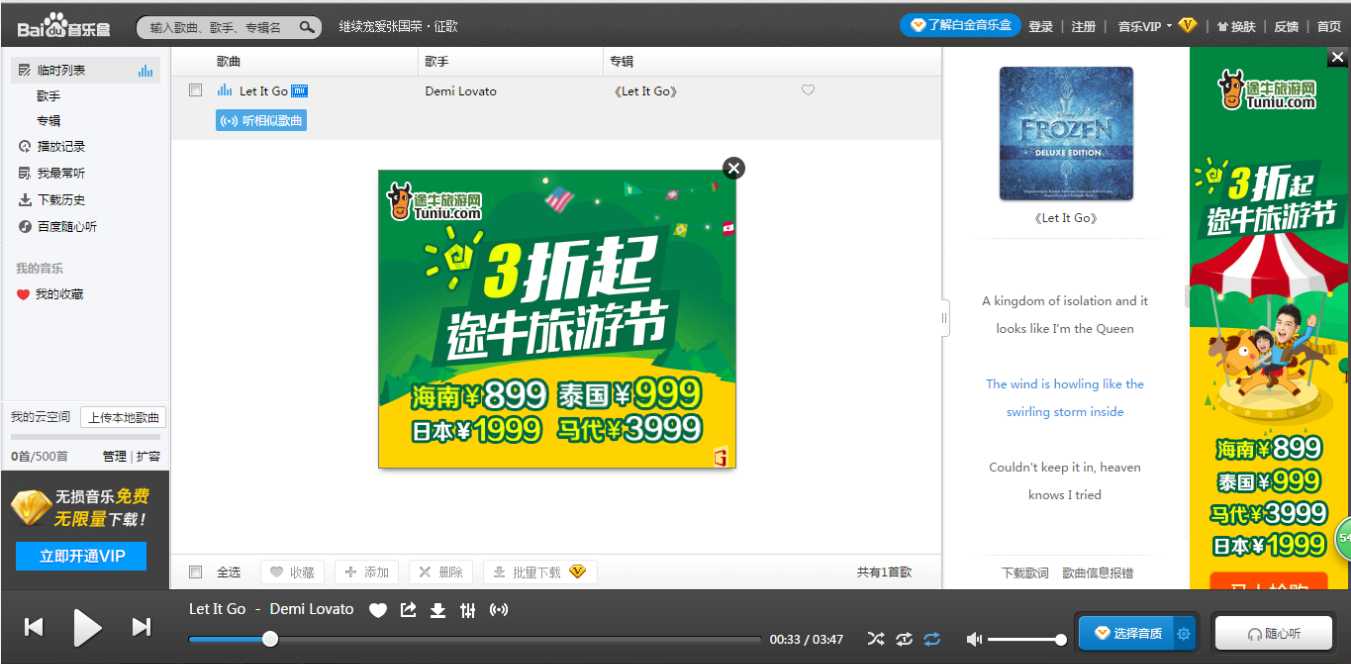Screen dimensions: 1351x664
Task: Click the 反馈 feedback link
Action: [1286, 27]
